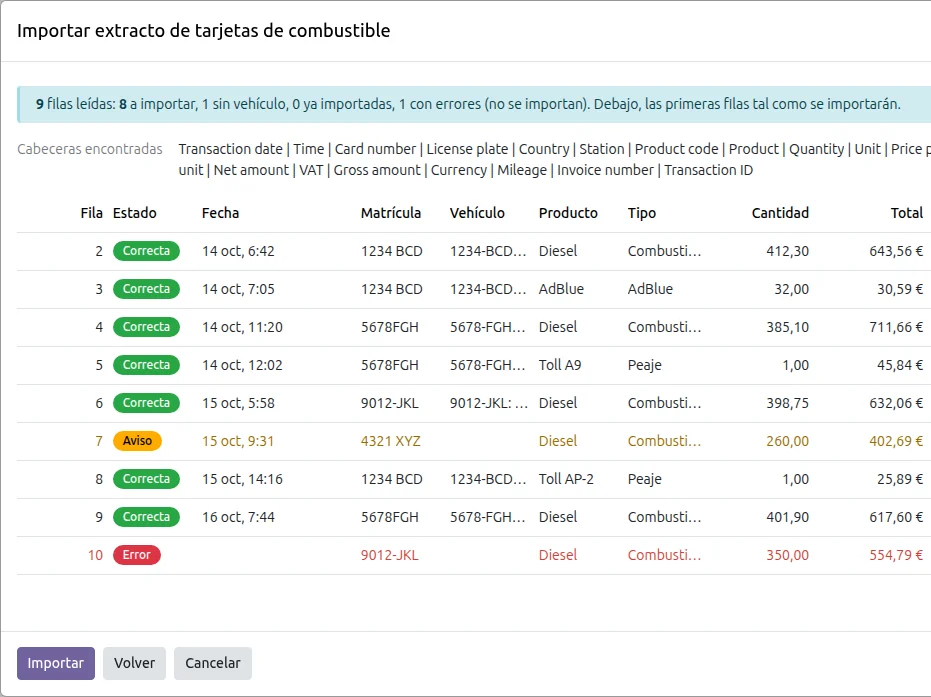
Task: Click quantity '401,90'
Action: click(x=787, y=517)
